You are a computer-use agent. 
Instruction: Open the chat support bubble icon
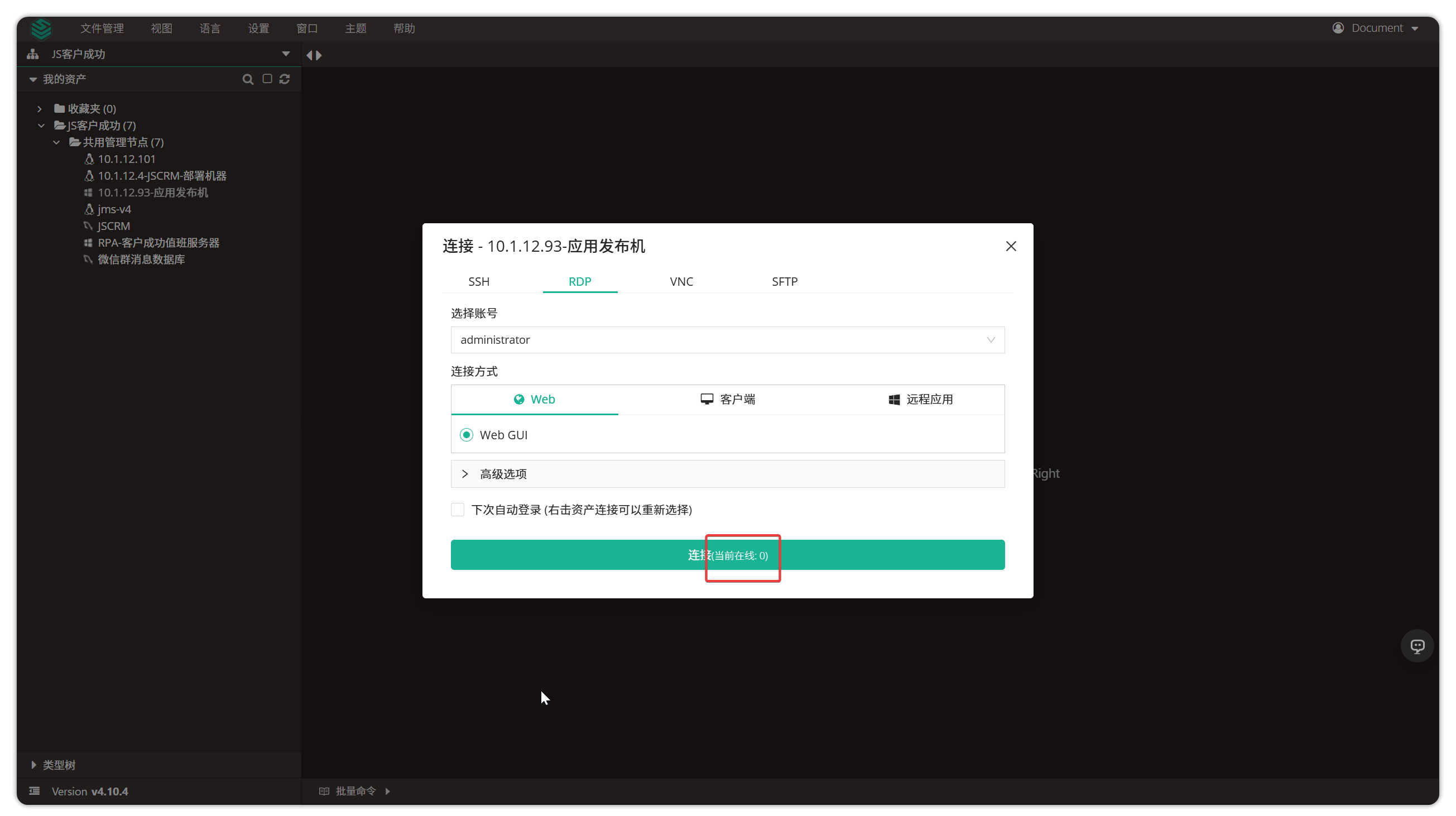(x=1417, y=645)
